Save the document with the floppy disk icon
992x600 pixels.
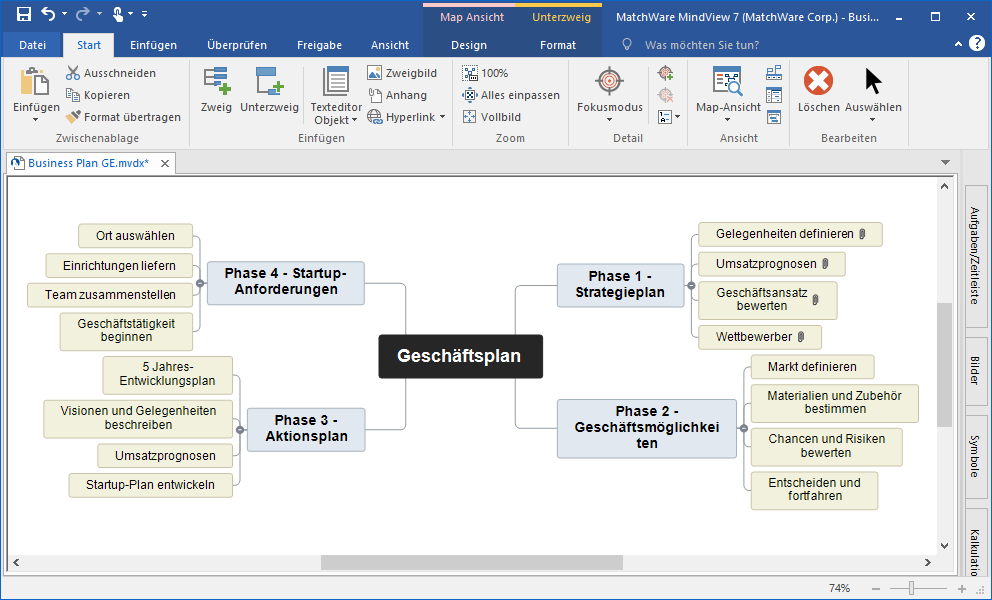(23, 13)
